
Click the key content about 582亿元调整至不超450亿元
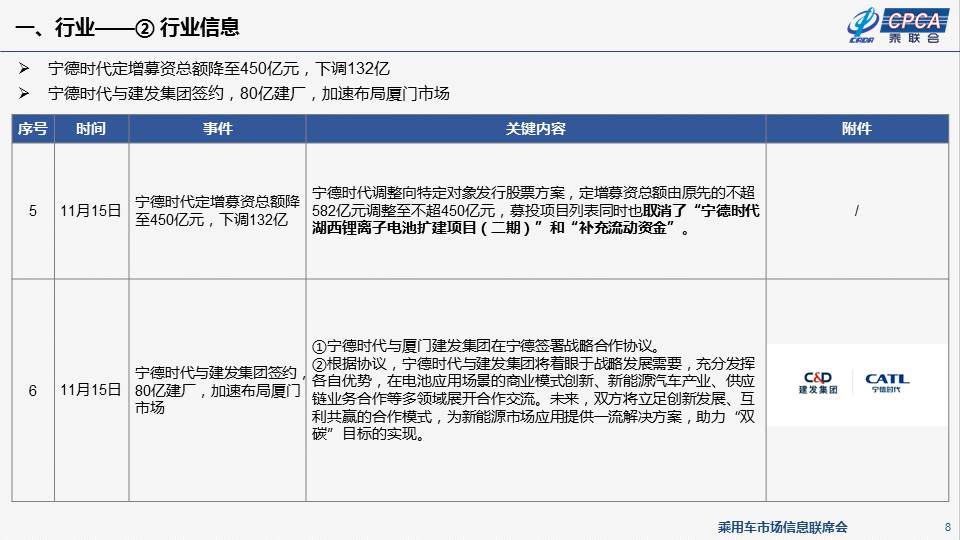pyautogui.click(x=535, y=211)
